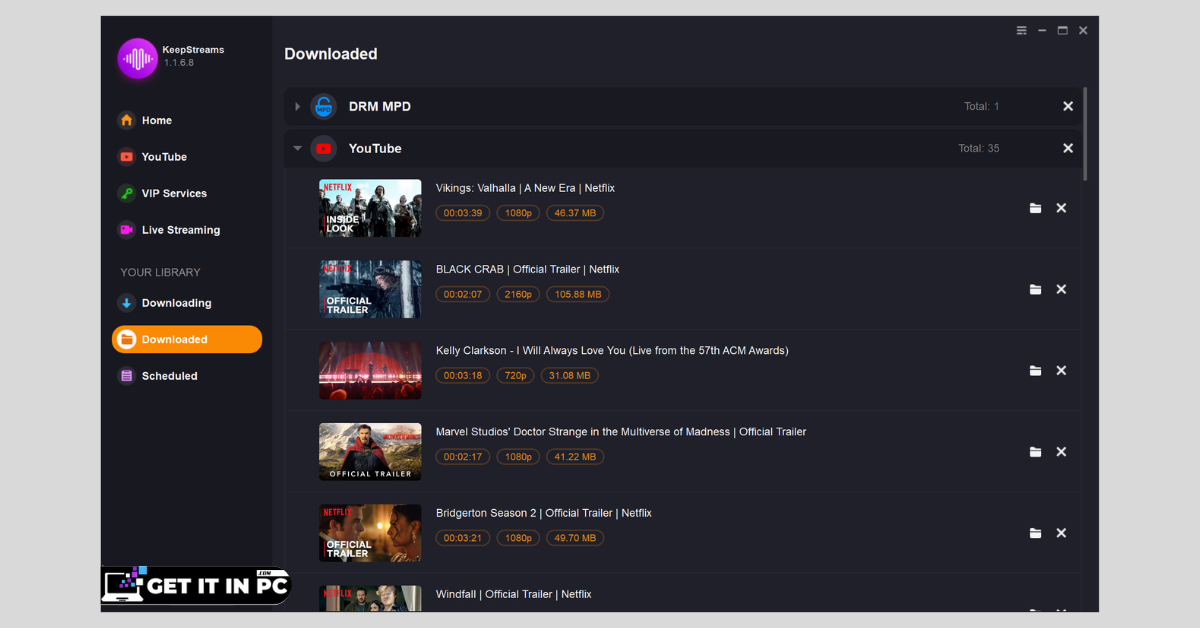Click the Scheduled calendar icon
Screen dimensions: 1200x628
[x=126, y=376]
